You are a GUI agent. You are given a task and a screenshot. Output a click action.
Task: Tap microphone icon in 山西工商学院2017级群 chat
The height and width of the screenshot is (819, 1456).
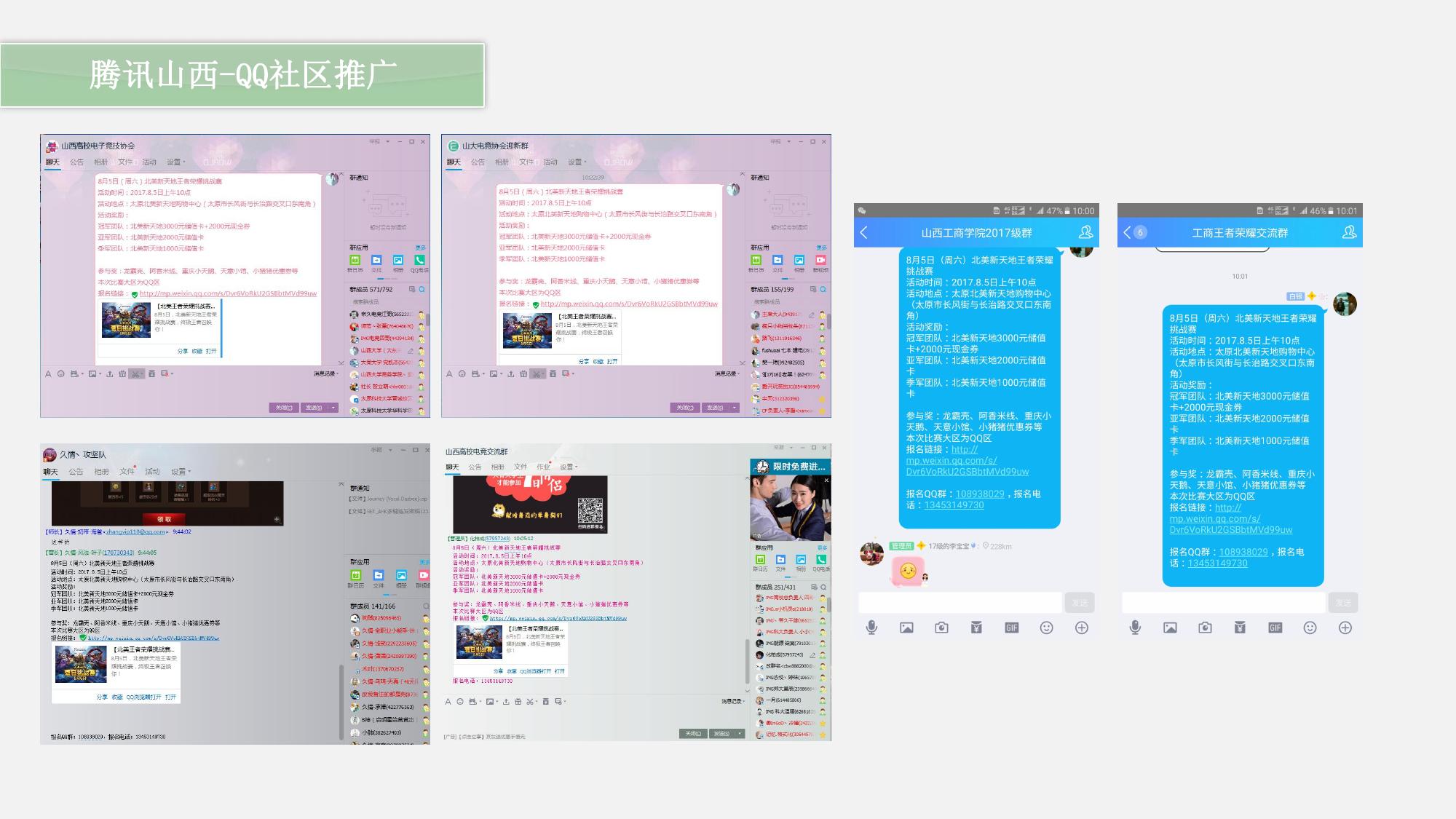(871, 628)
